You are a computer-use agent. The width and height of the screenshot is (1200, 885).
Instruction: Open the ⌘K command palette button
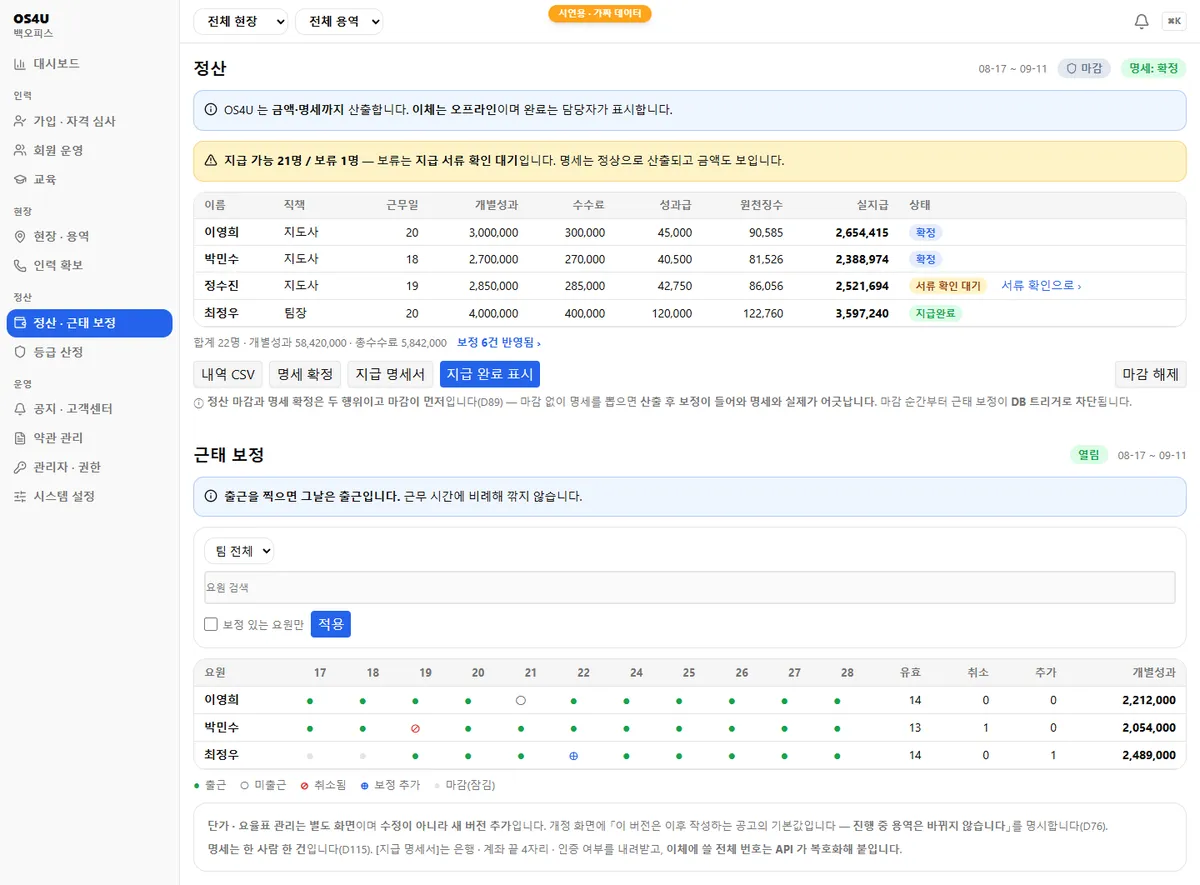coord(1173,21)
